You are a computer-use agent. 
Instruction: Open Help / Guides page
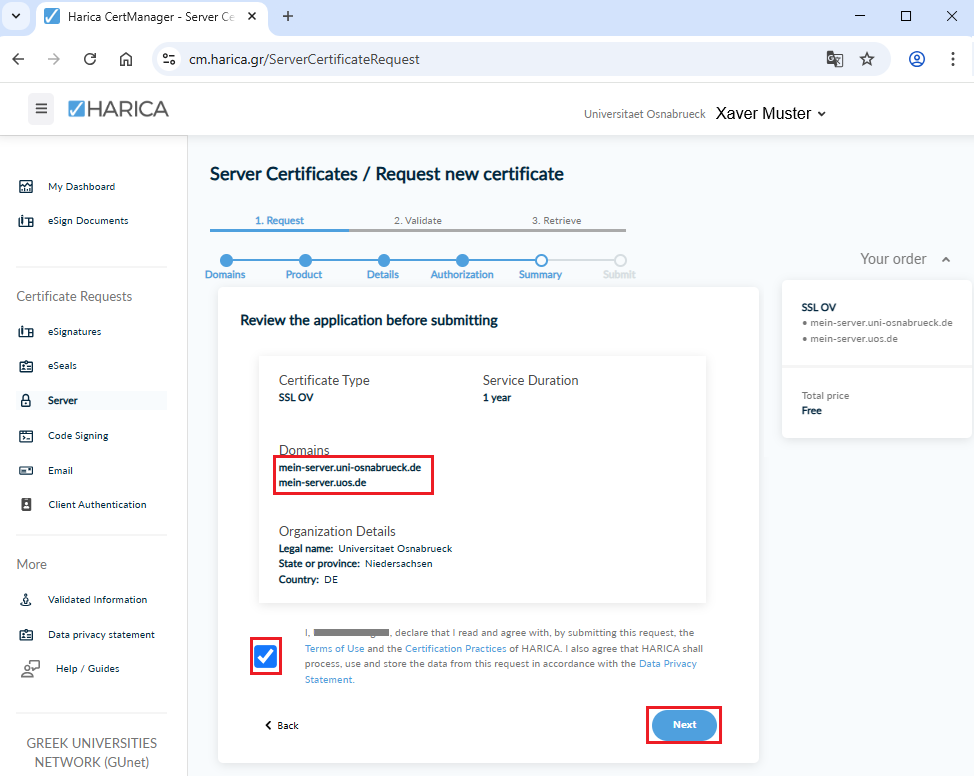[x=88, y=669]
